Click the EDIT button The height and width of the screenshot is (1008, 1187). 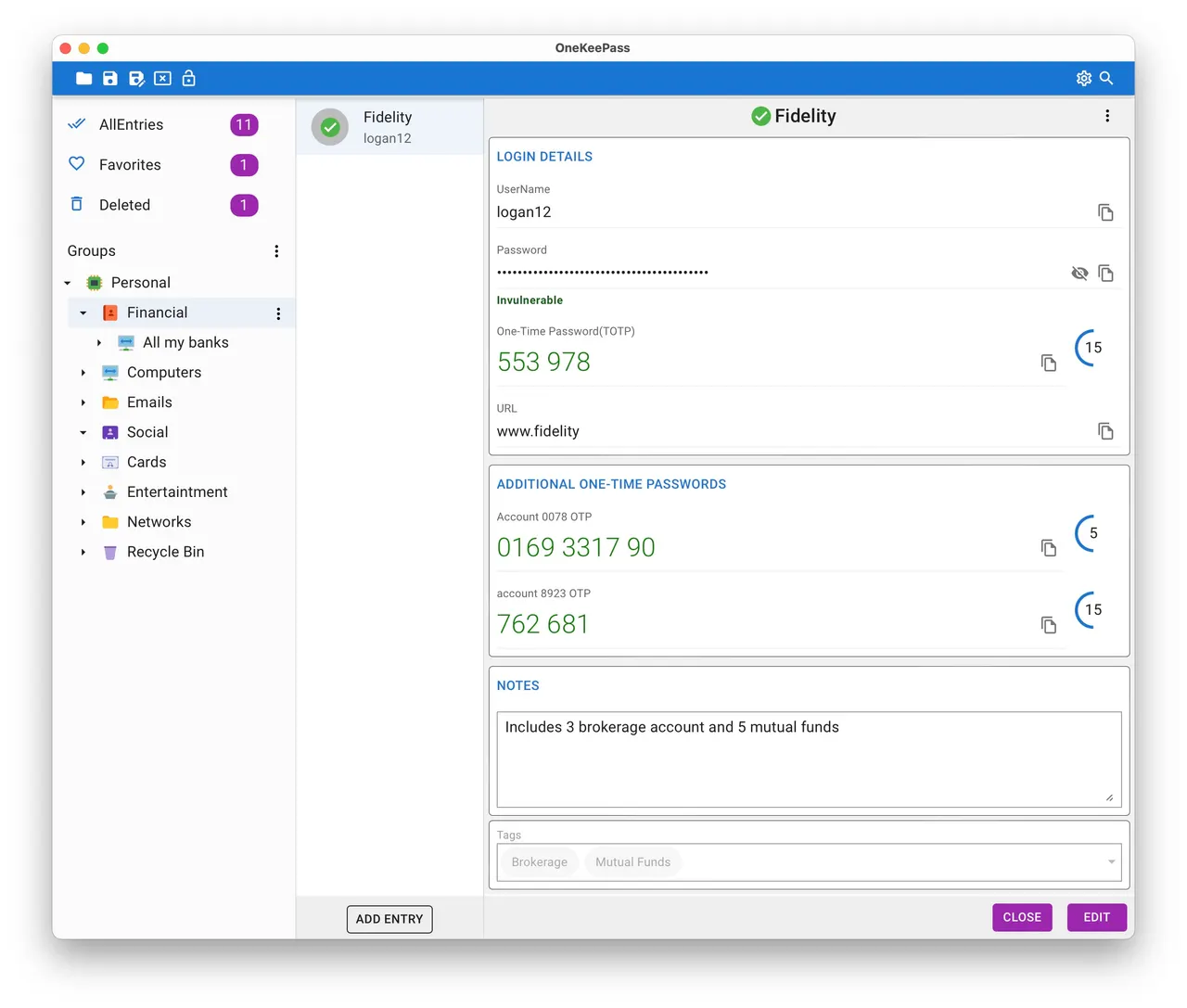(1097, 917)
